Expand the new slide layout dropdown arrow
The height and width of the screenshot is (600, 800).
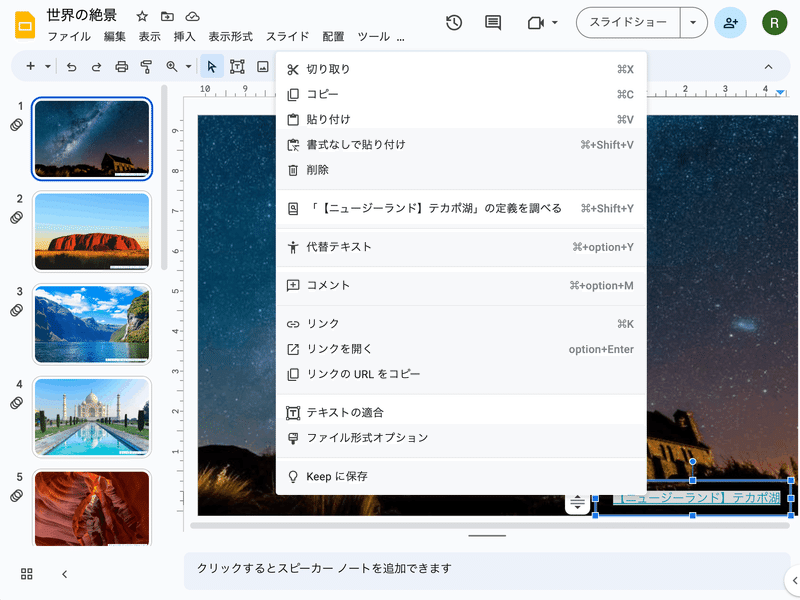47,66
